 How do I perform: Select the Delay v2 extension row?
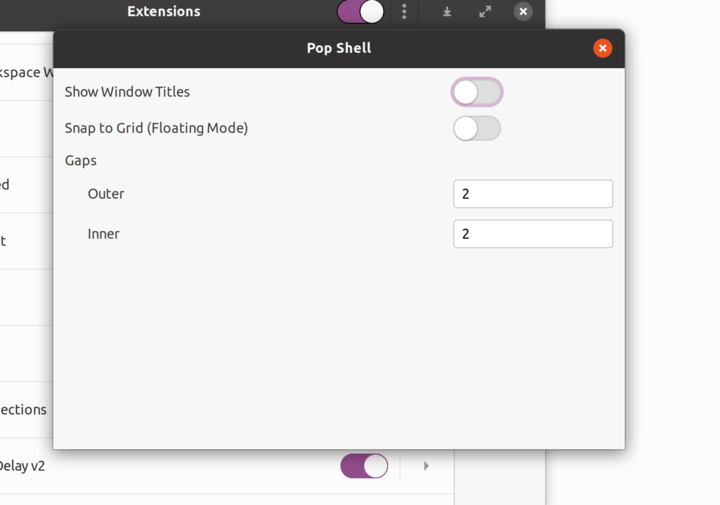(x=150, y=466)
